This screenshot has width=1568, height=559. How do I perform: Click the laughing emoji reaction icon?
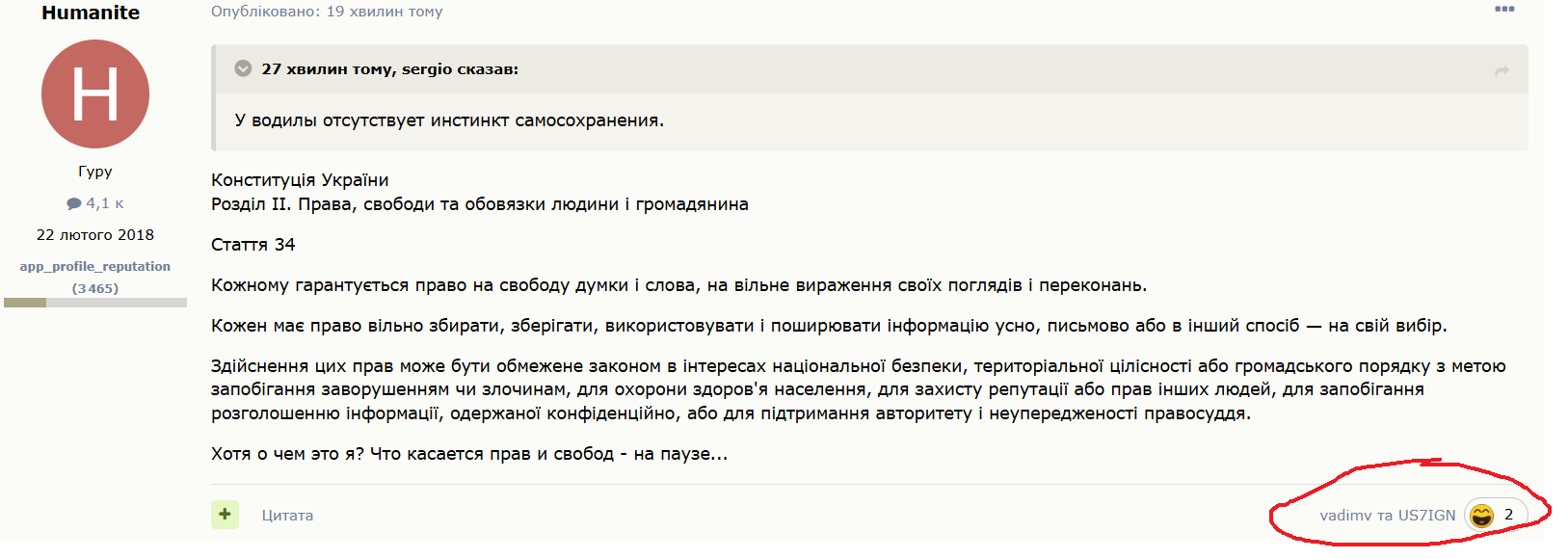[1481, 515]
